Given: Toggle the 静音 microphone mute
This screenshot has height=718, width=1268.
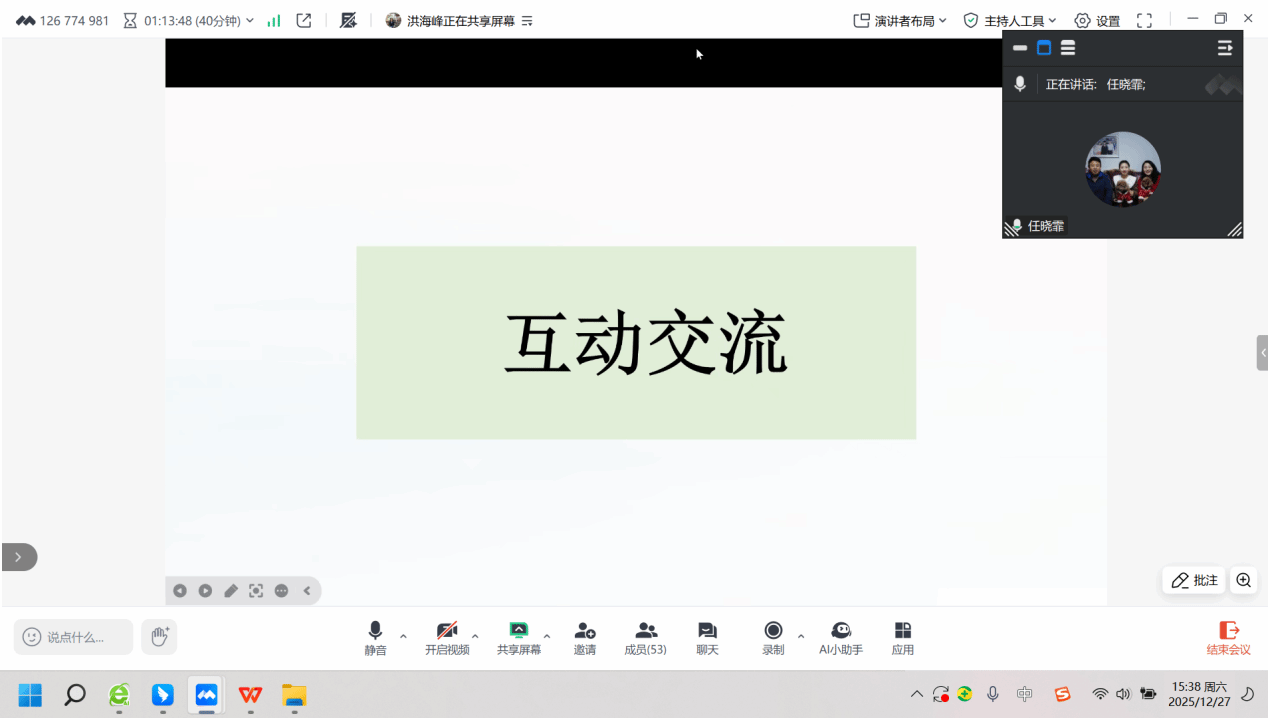Looking at the screenshot, I should 375,636.
